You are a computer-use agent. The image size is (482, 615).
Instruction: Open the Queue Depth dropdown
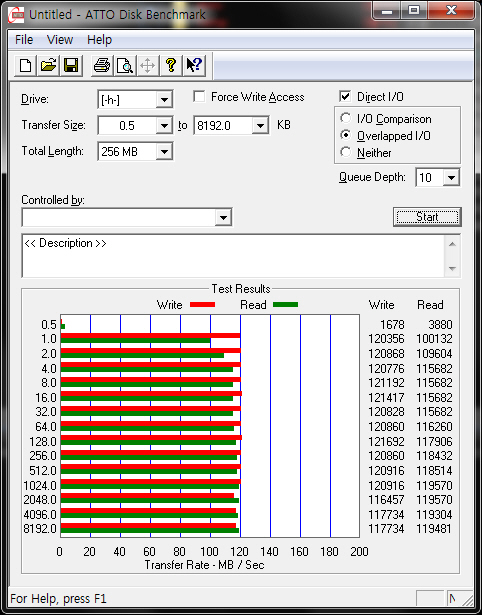point(451,178)
